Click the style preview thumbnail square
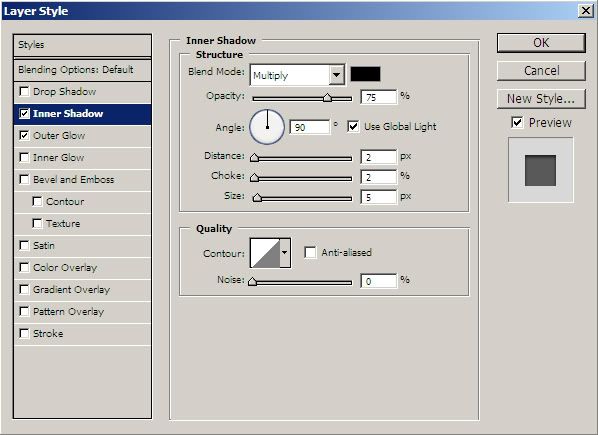The width and height of the screenshot is (598, 435). pos(540,170)
